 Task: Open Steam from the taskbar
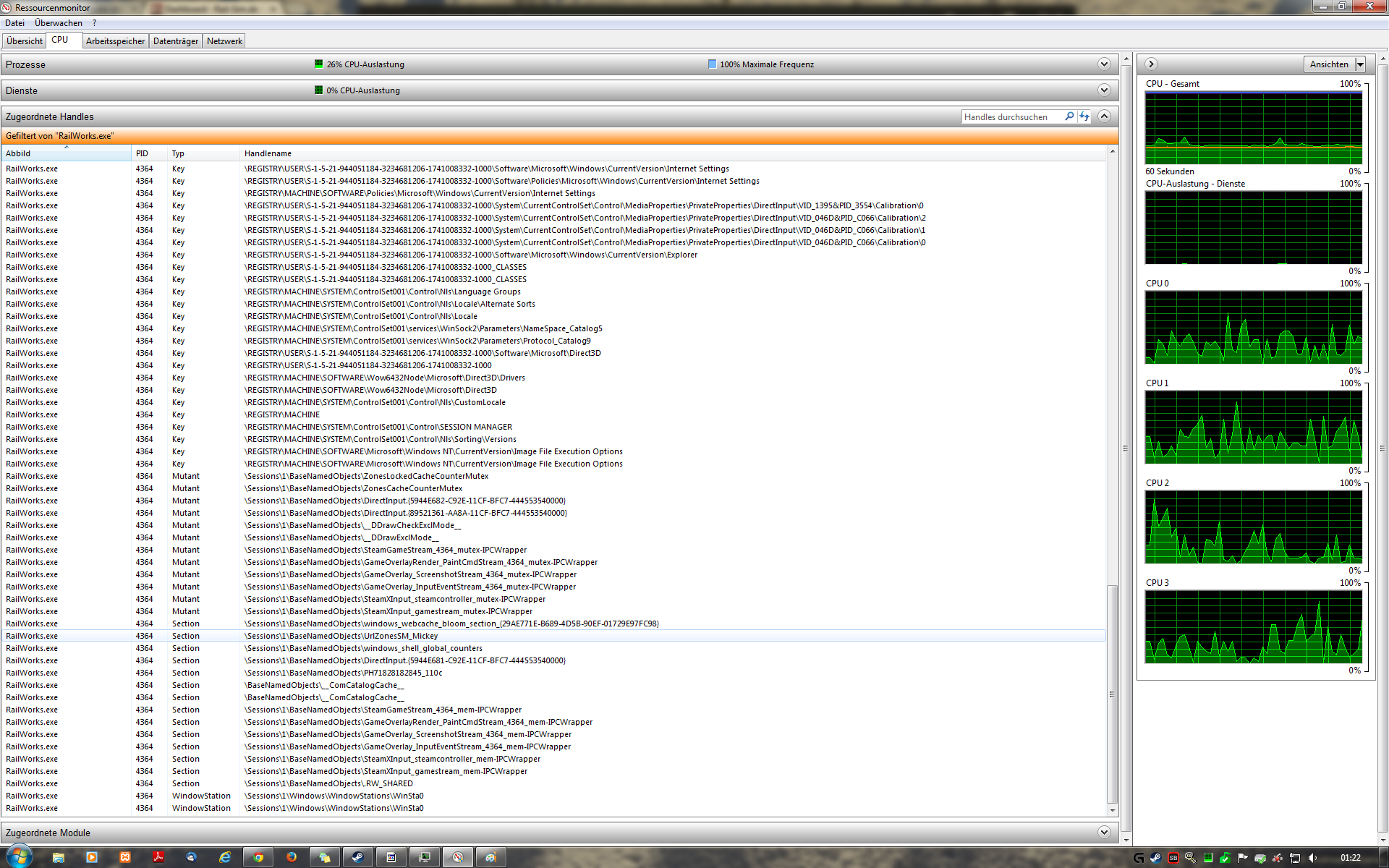pyautogui.click(x=358, y=857)
